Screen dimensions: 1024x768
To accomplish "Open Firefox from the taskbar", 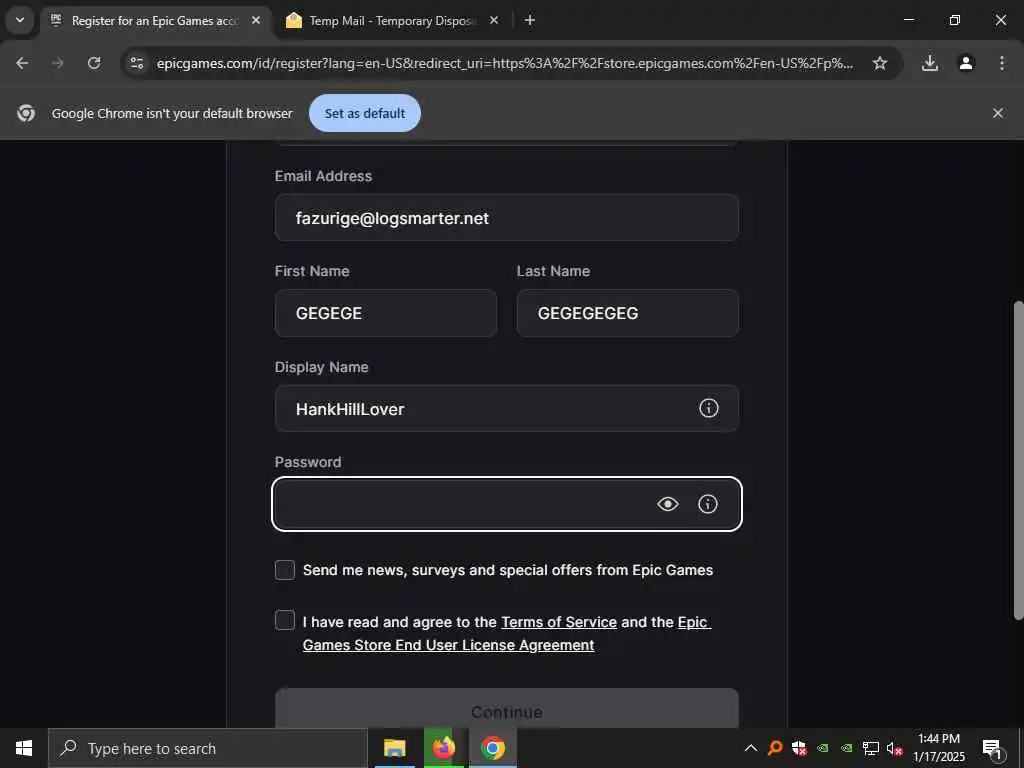I will (x=443, y=748).
